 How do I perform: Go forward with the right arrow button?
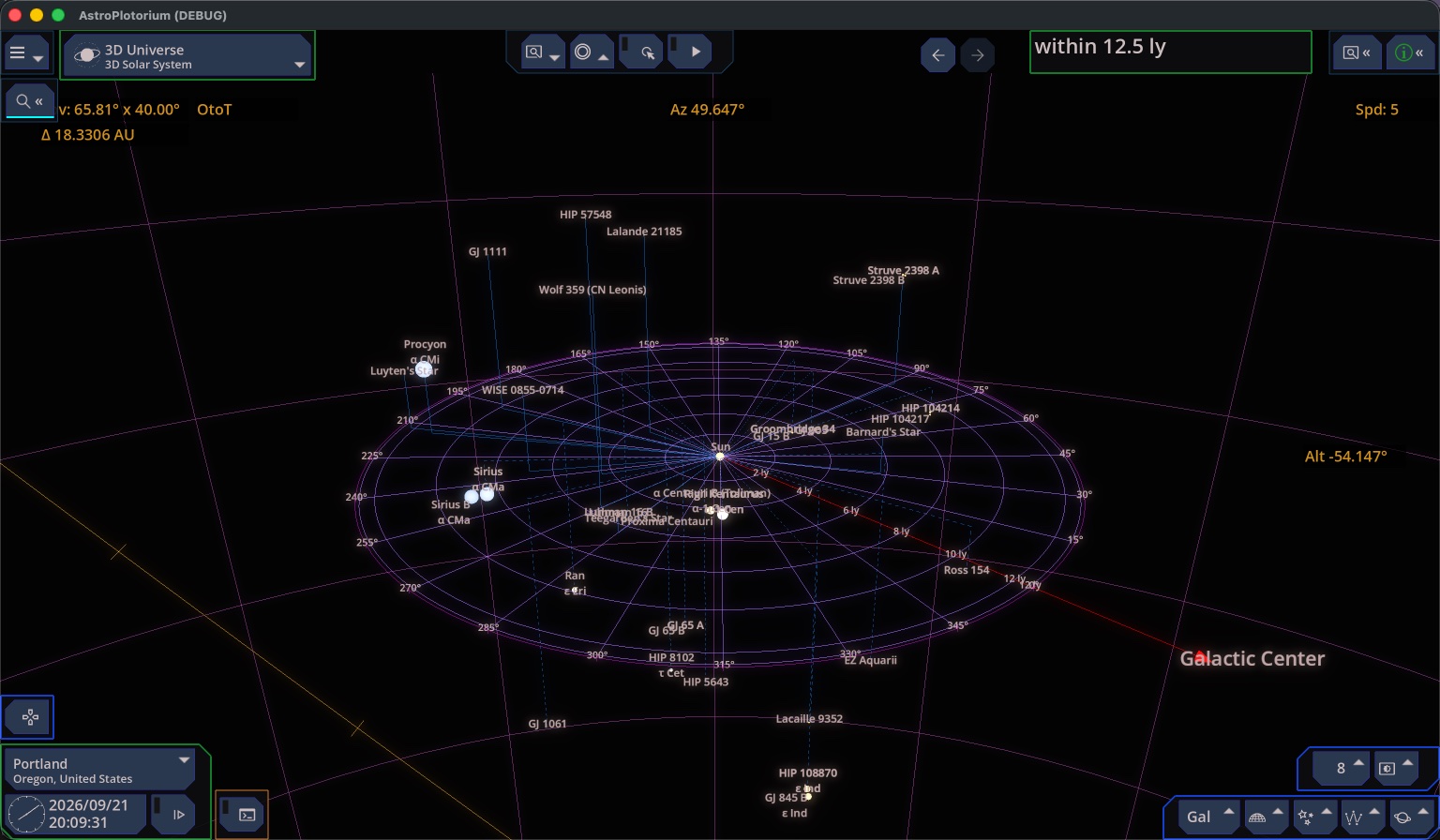point(978,55)
